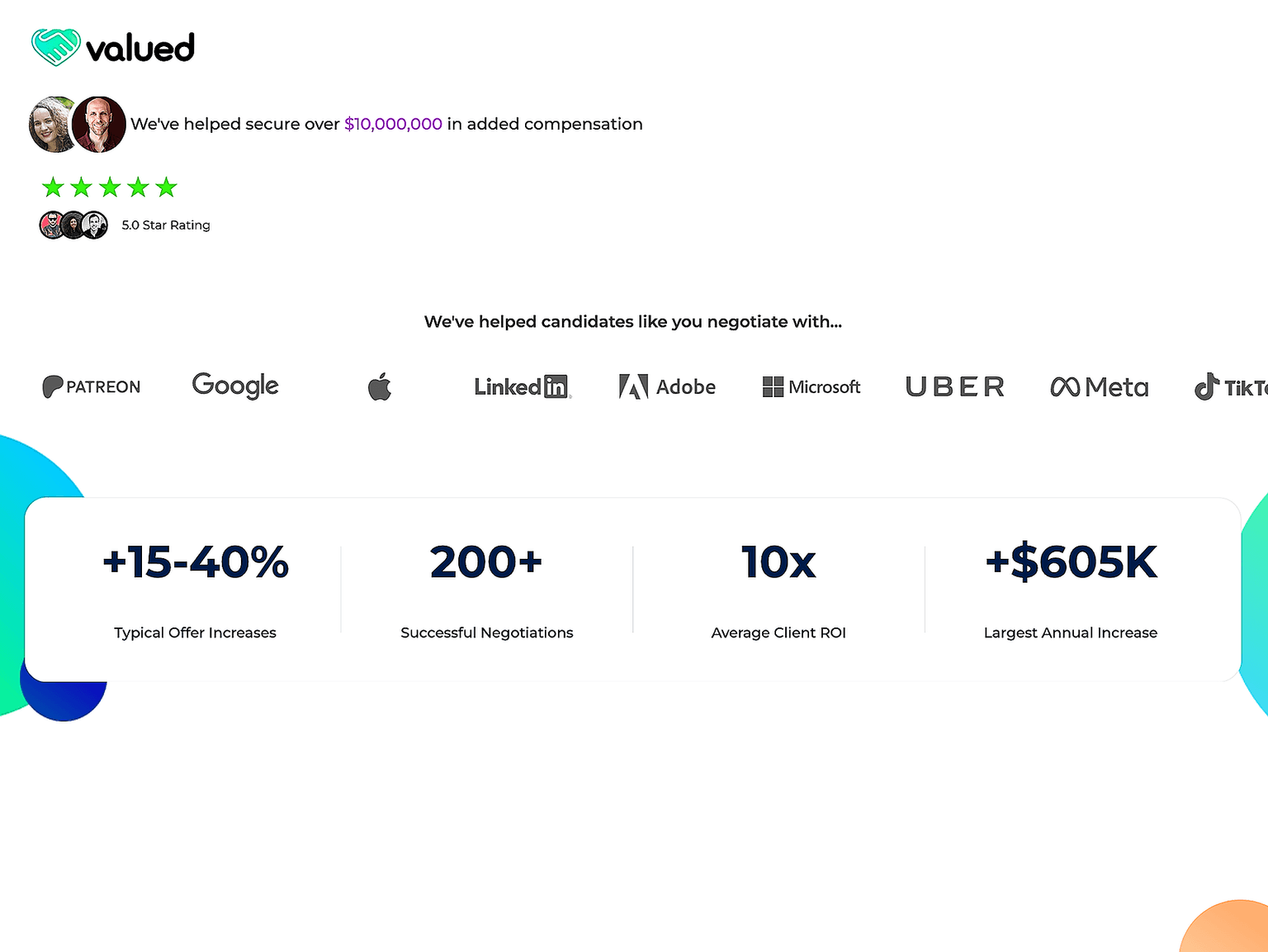
Task: Click the TikTok logo
Action: [x=1232, y=386]
